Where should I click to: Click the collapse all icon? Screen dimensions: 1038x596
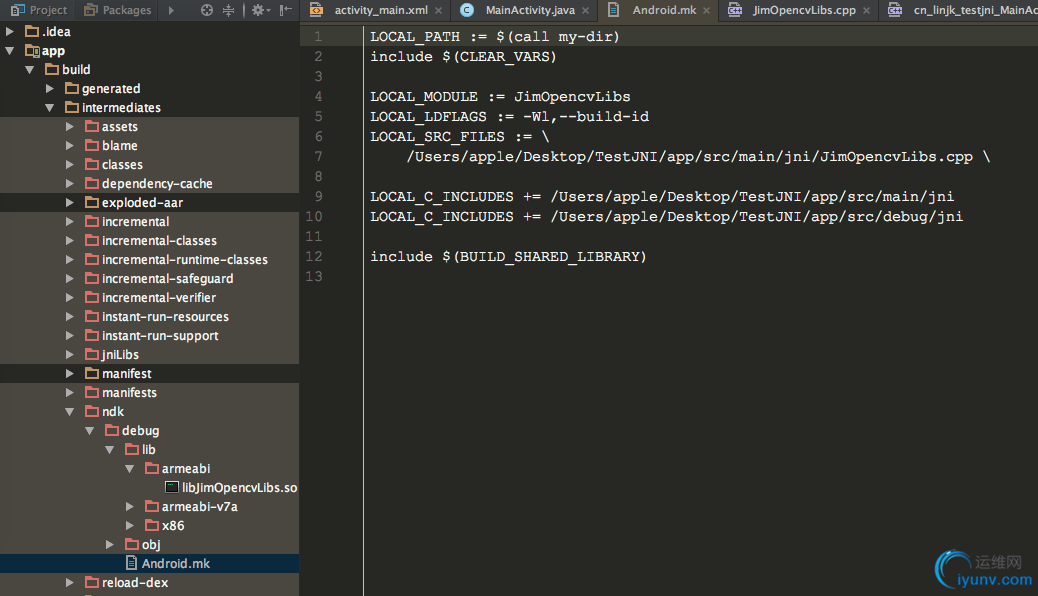(x=228, y=10)
